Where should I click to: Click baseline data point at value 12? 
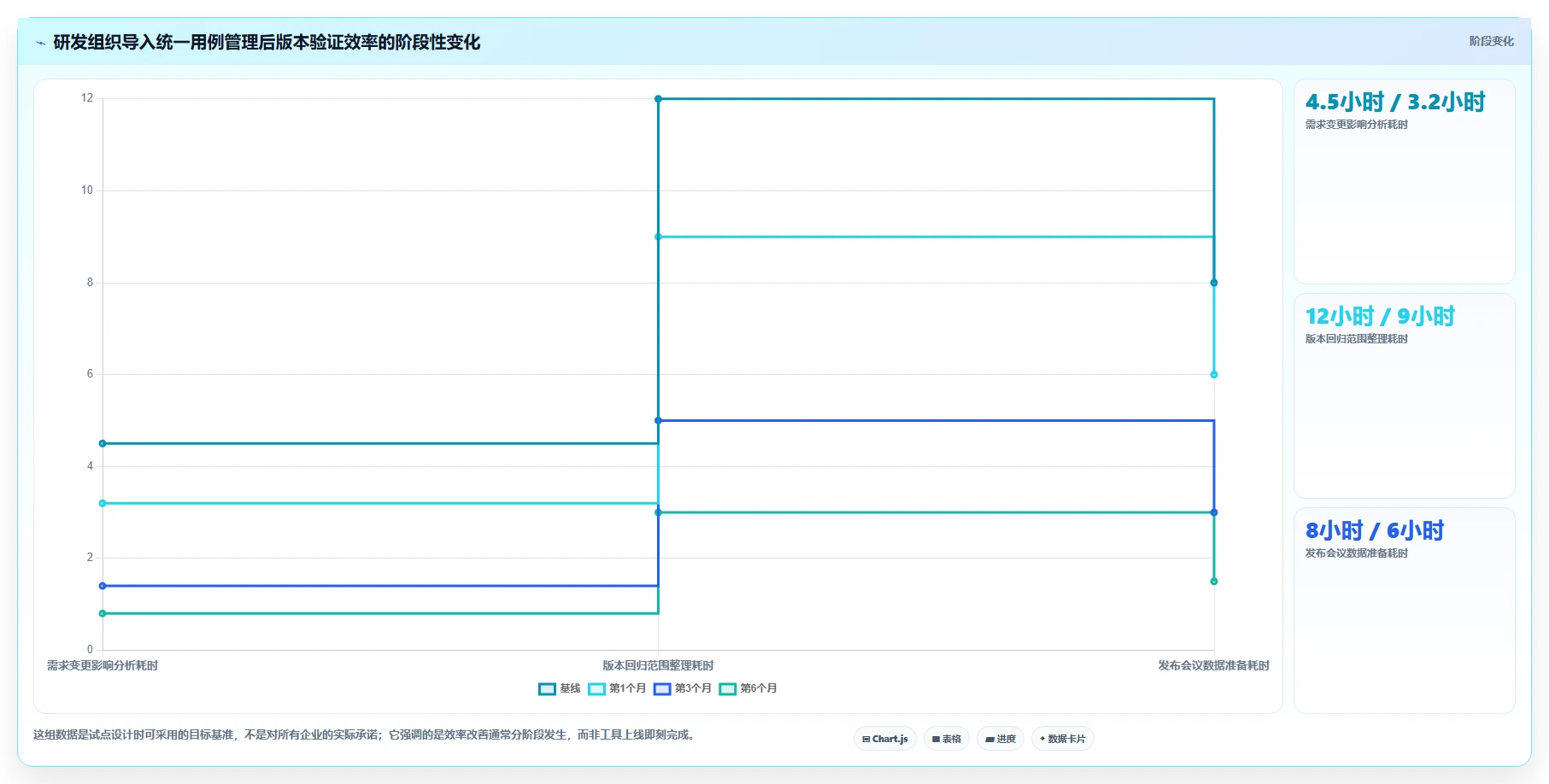click(x=658, y=99)
